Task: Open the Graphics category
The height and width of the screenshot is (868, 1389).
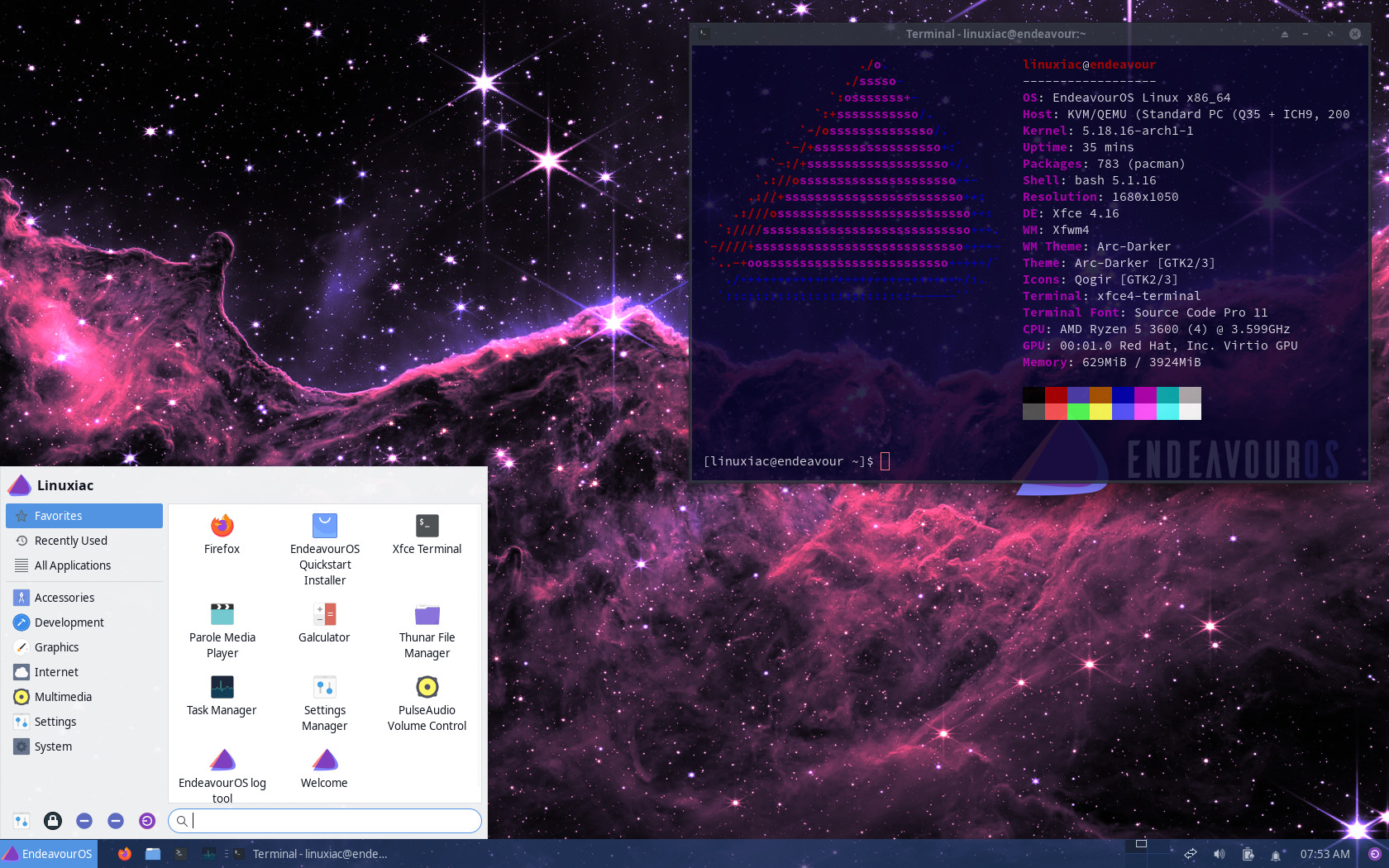Action: (x=84, y=647)
